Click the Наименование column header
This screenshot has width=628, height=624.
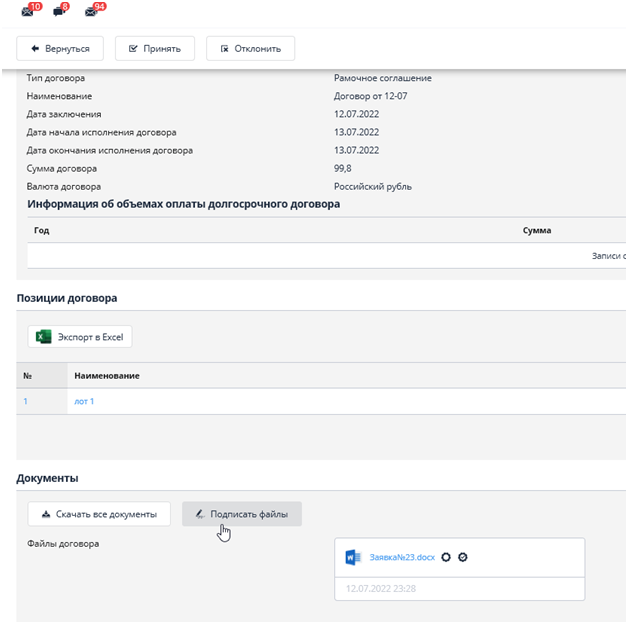(107, 376)
